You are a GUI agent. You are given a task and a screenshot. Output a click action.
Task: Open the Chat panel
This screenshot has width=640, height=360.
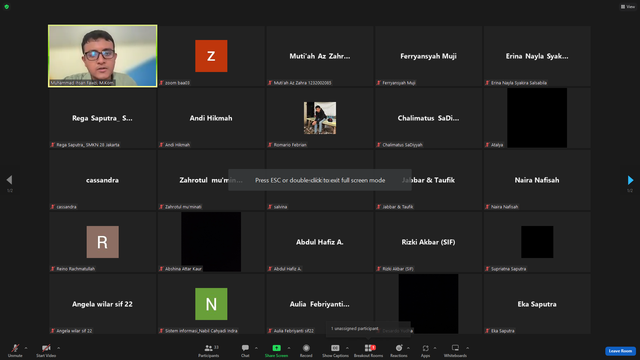[245, 350]
